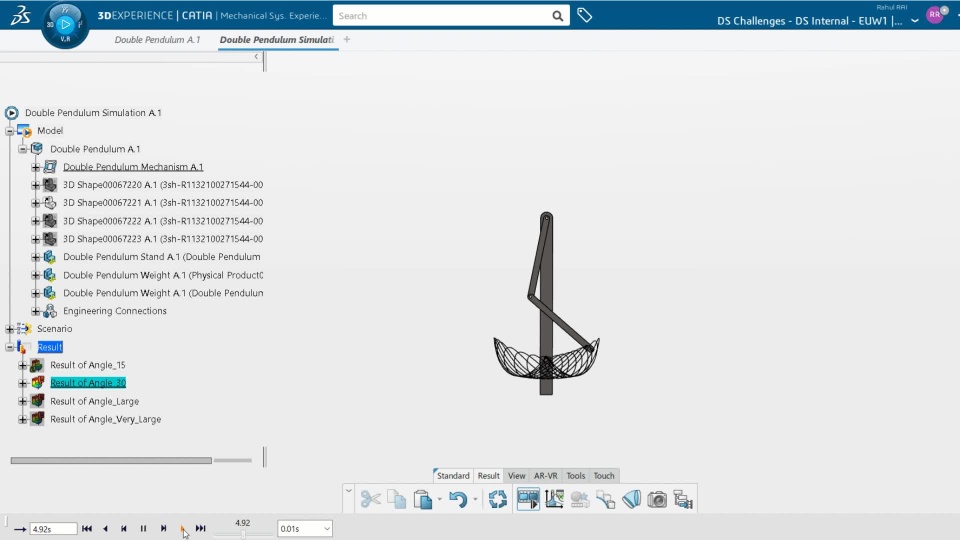Click the trace path curve icon
This screenshot has width=960, height=540.
606,500
